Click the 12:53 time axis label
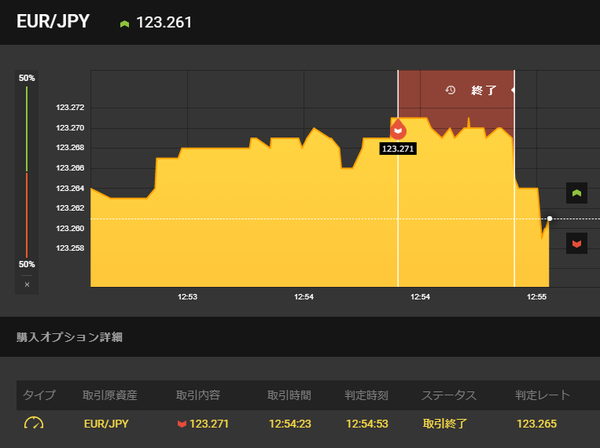600x448 pixels. click(x=188, y=297)
